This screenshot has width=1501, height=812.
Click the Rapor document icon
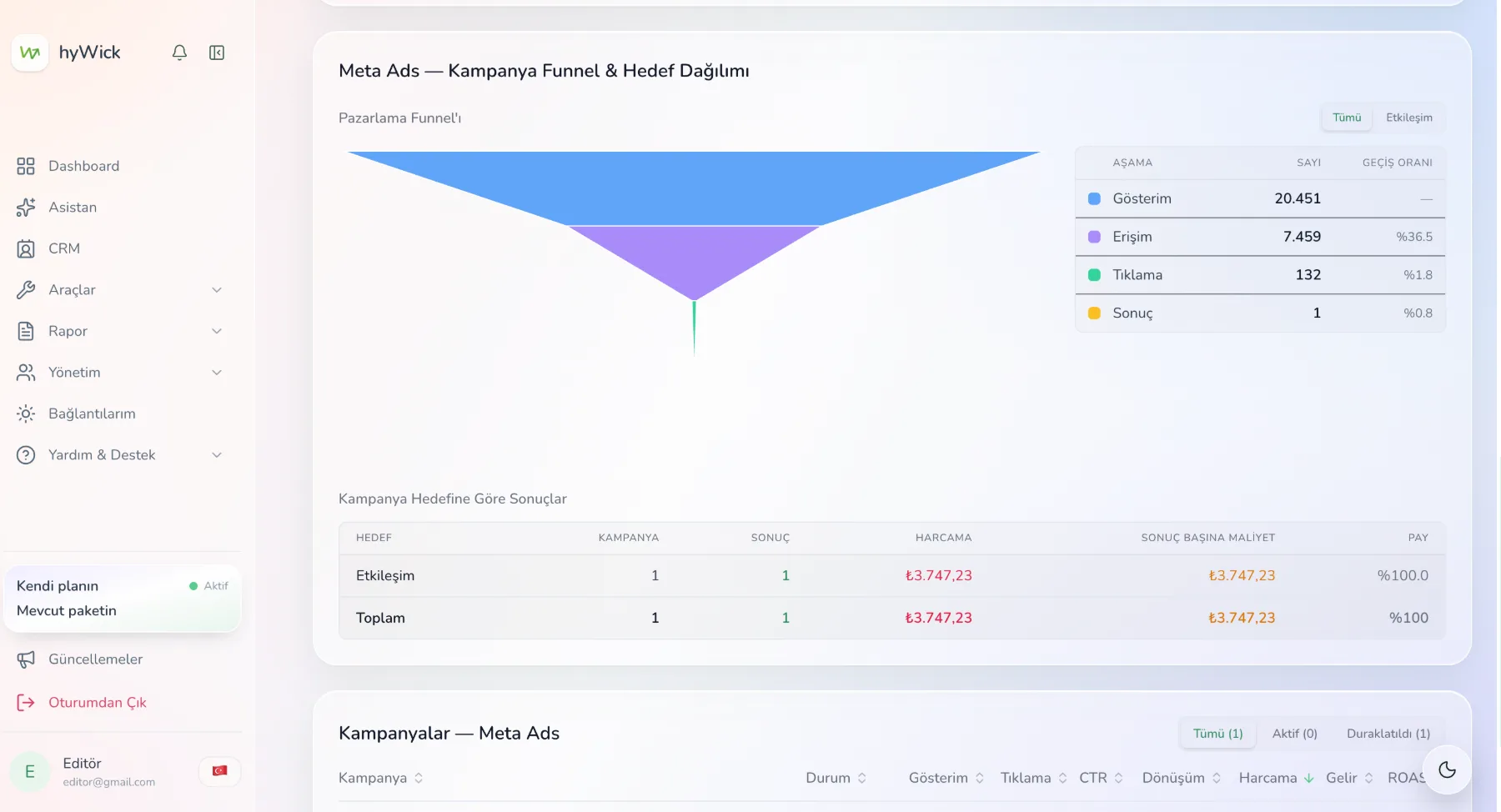26,331
